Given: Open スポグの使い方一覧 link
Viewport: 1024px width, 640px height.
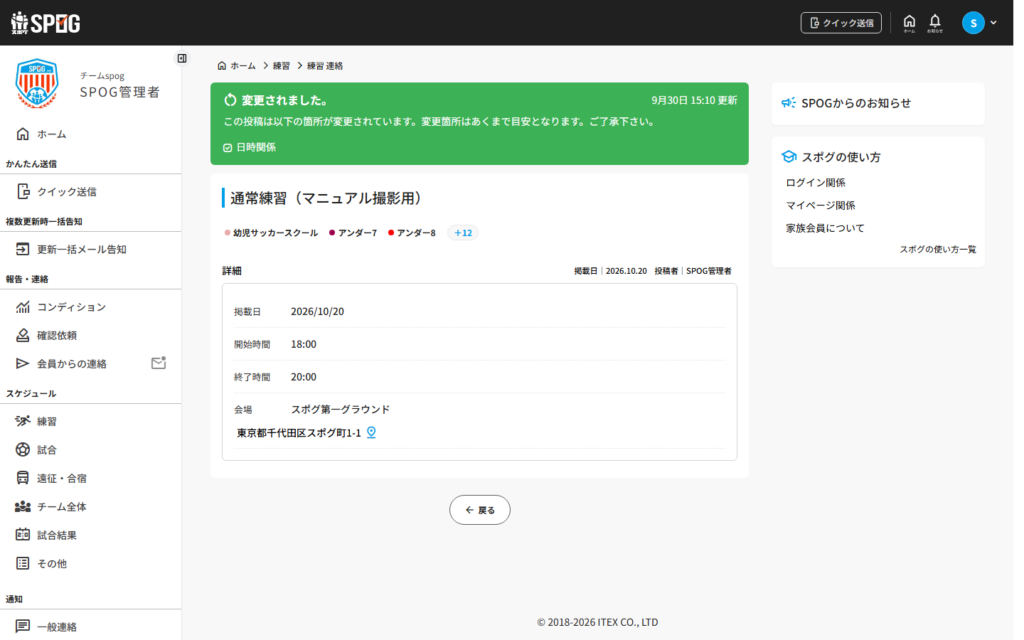Looking at the screenshot, I should pyautogui.click(x=938, y=249).
